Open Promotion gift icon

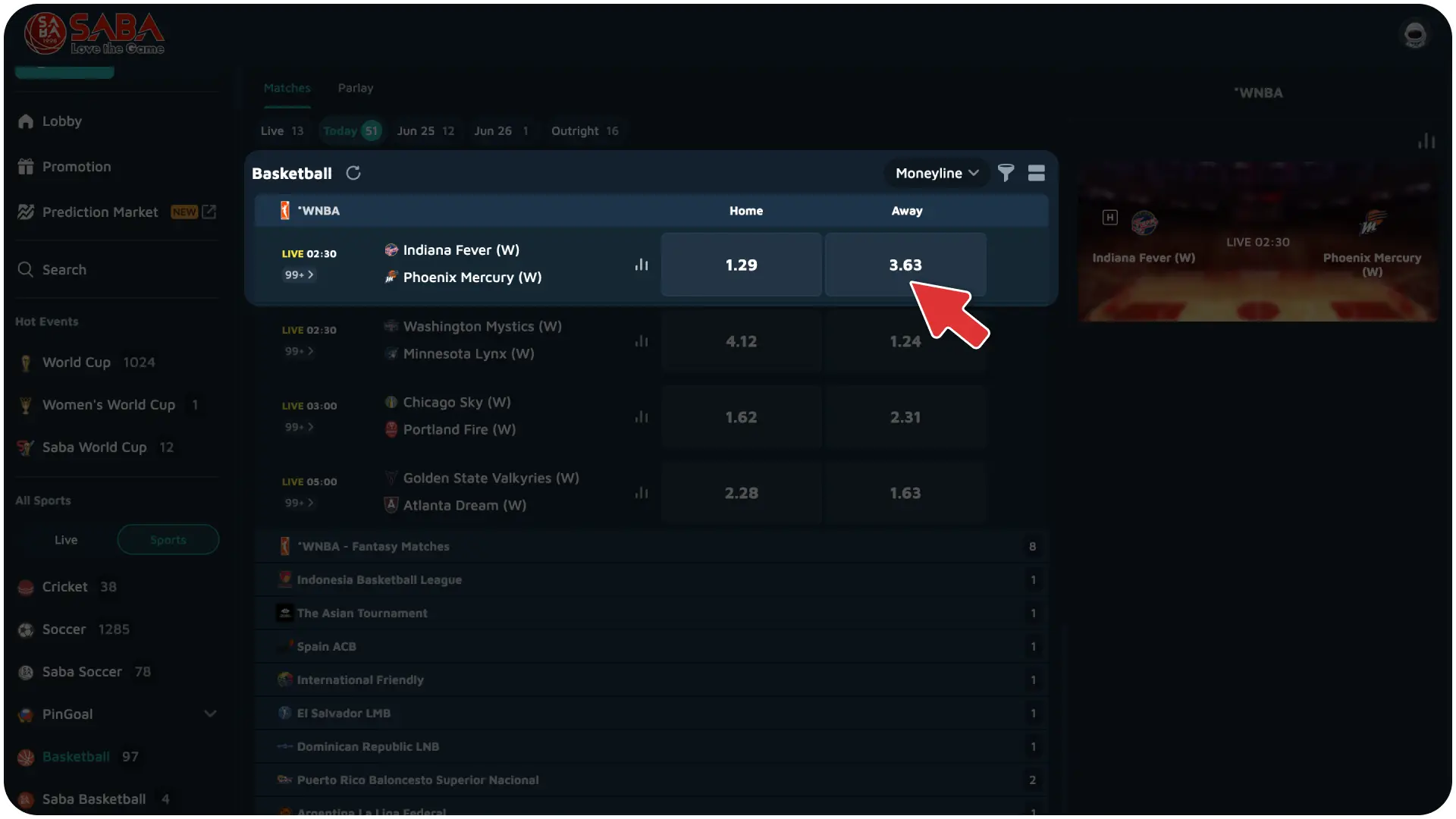(26, 167)
